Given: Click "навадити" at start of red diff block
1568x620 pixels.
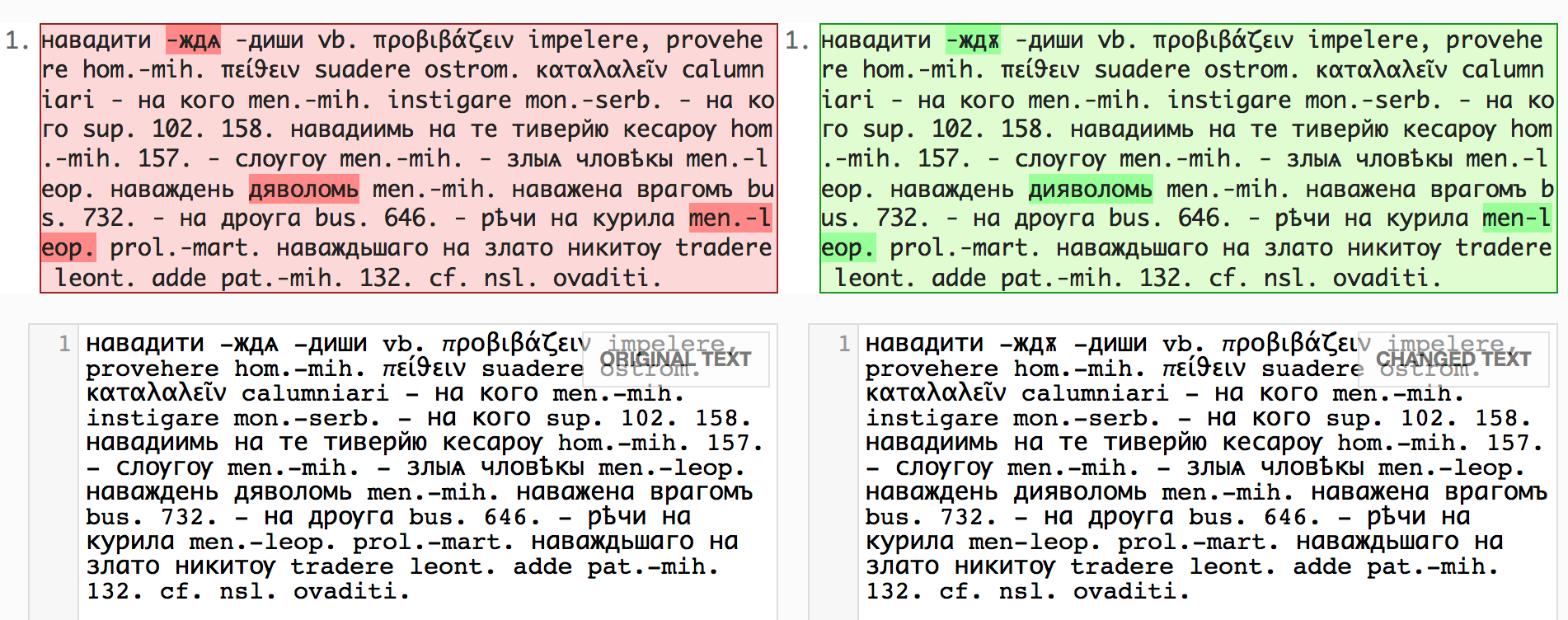Looking at the screenshot, I should (96, 40).
